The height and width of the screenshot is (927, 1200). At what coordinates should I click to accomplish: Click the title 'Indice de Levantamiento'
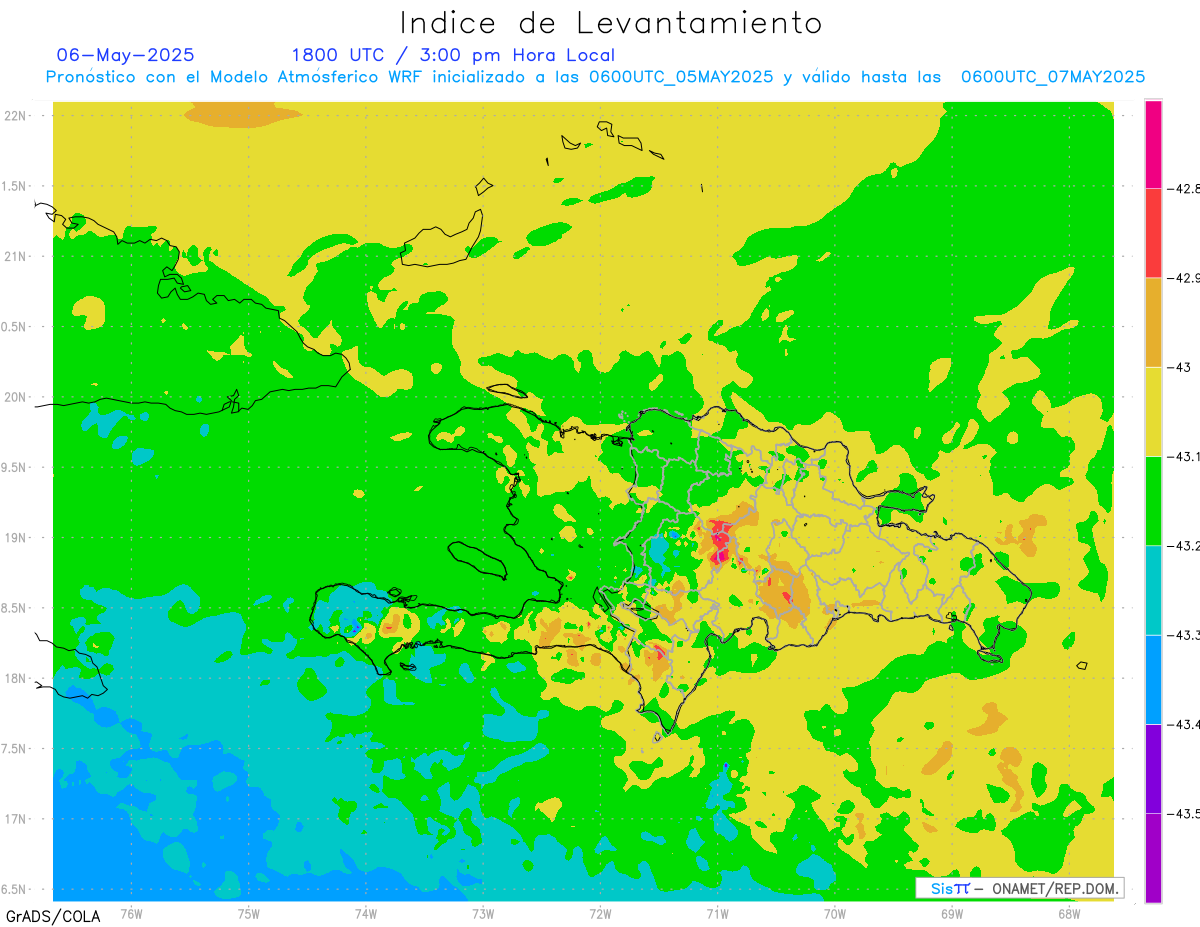coord(611,22)
